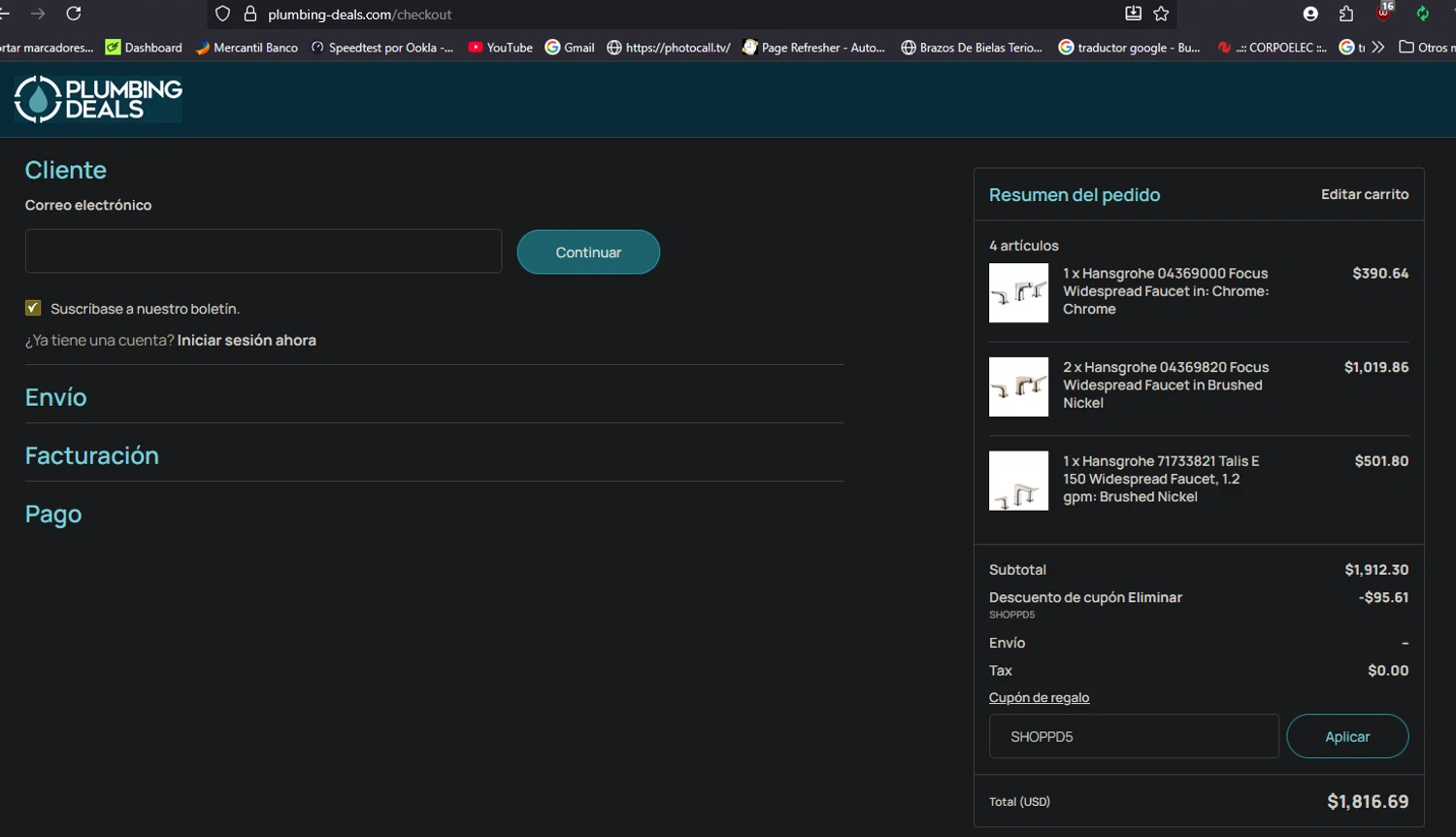Click Editar carrito link
The height and width of the screenshot is (837, 1456).
[1365, 194]
